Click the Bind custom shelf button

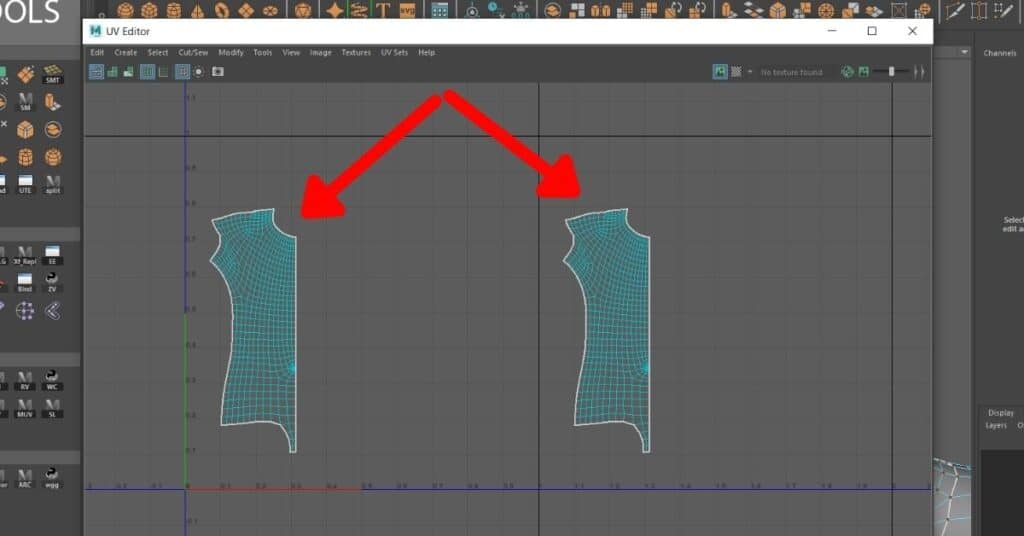[25, 282]
